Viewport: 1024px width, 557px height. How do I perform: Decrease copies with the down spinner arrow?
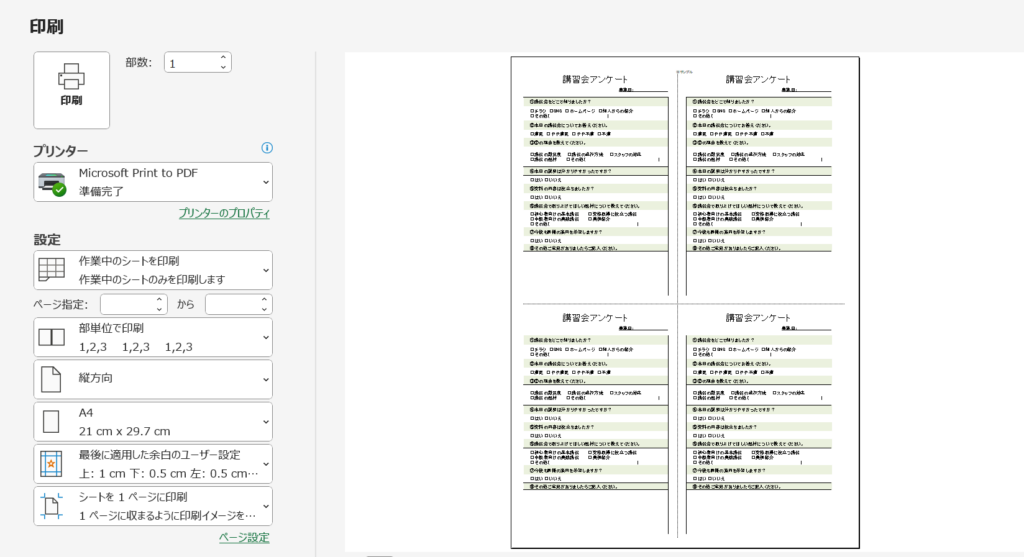coord(223,67)
